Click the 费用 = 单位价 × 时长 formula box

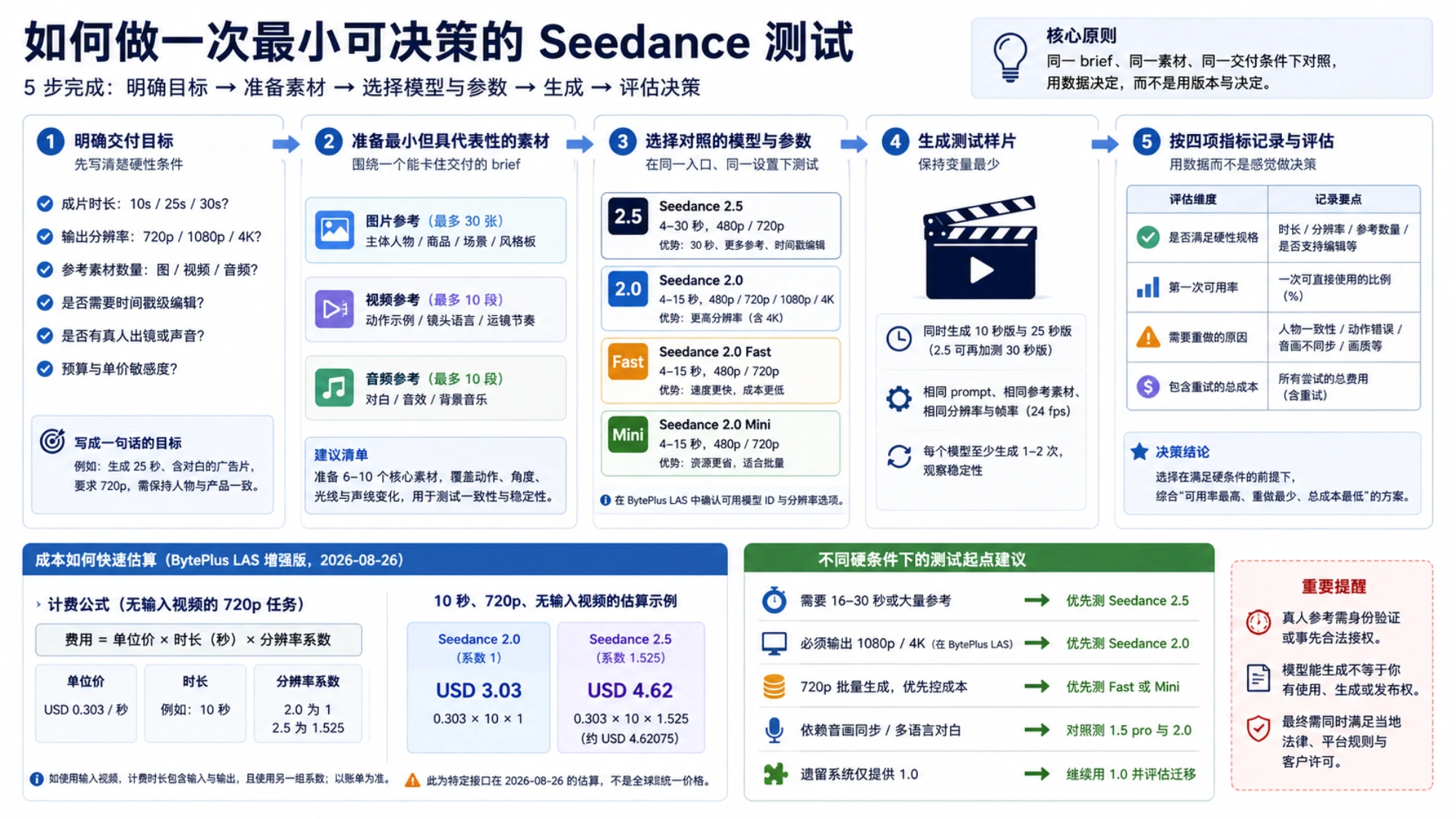pyautogui.click(x=198, y=639)
